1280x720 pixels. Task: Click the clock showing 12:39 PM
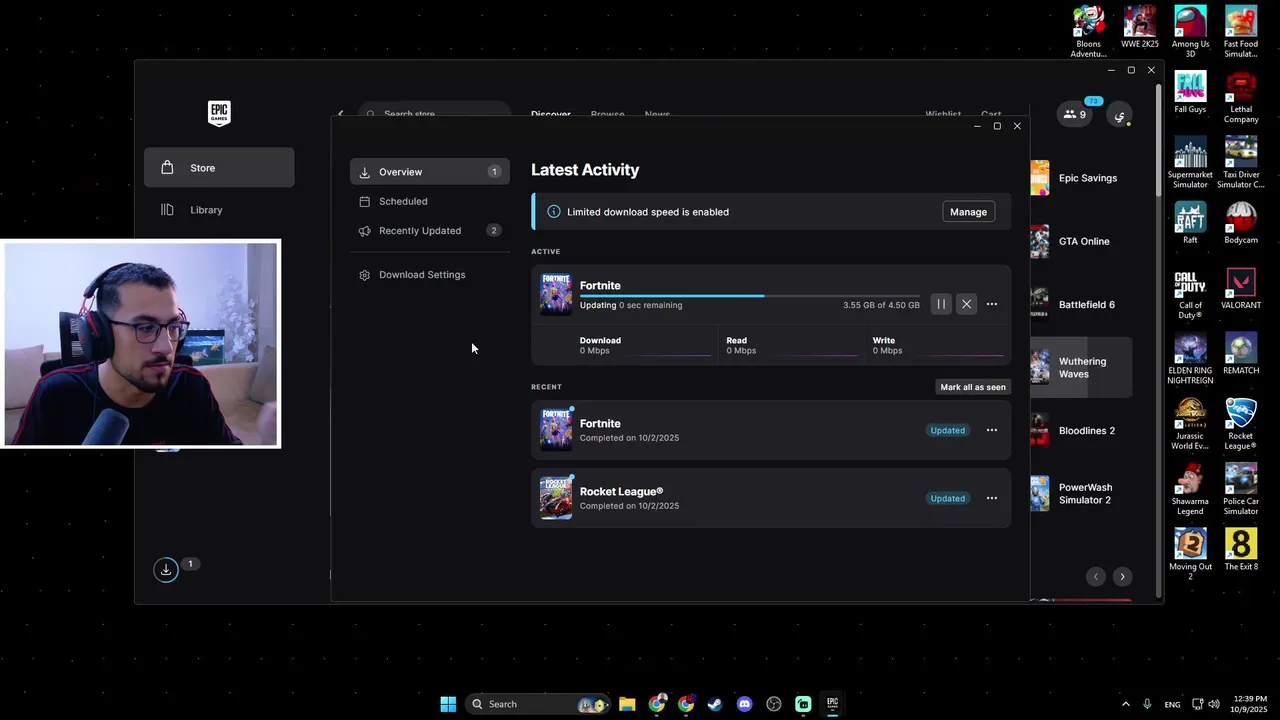pyautogui.click(x=1249, y=704)
